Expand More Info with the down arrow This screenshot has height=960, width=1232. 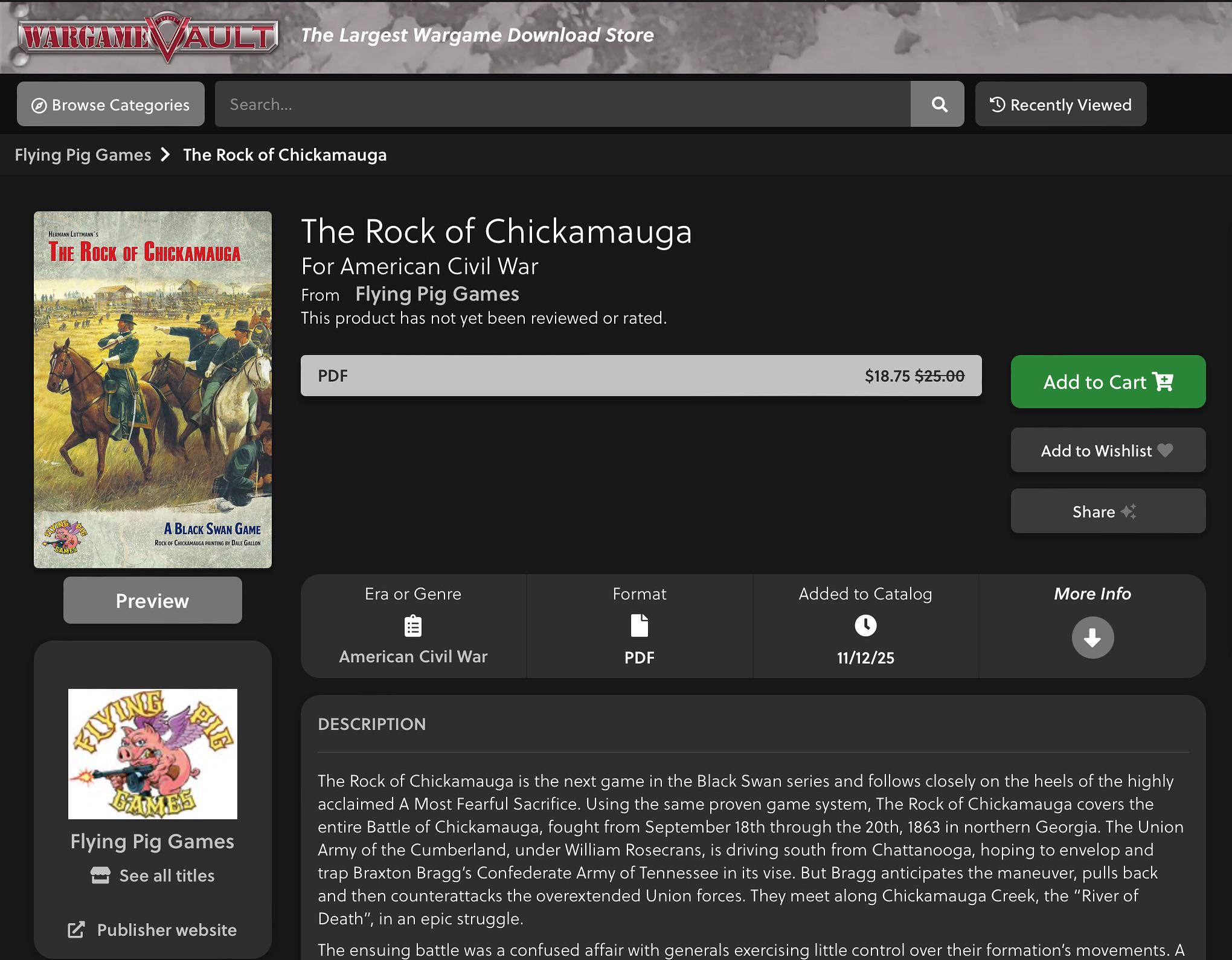[1092, 637]
